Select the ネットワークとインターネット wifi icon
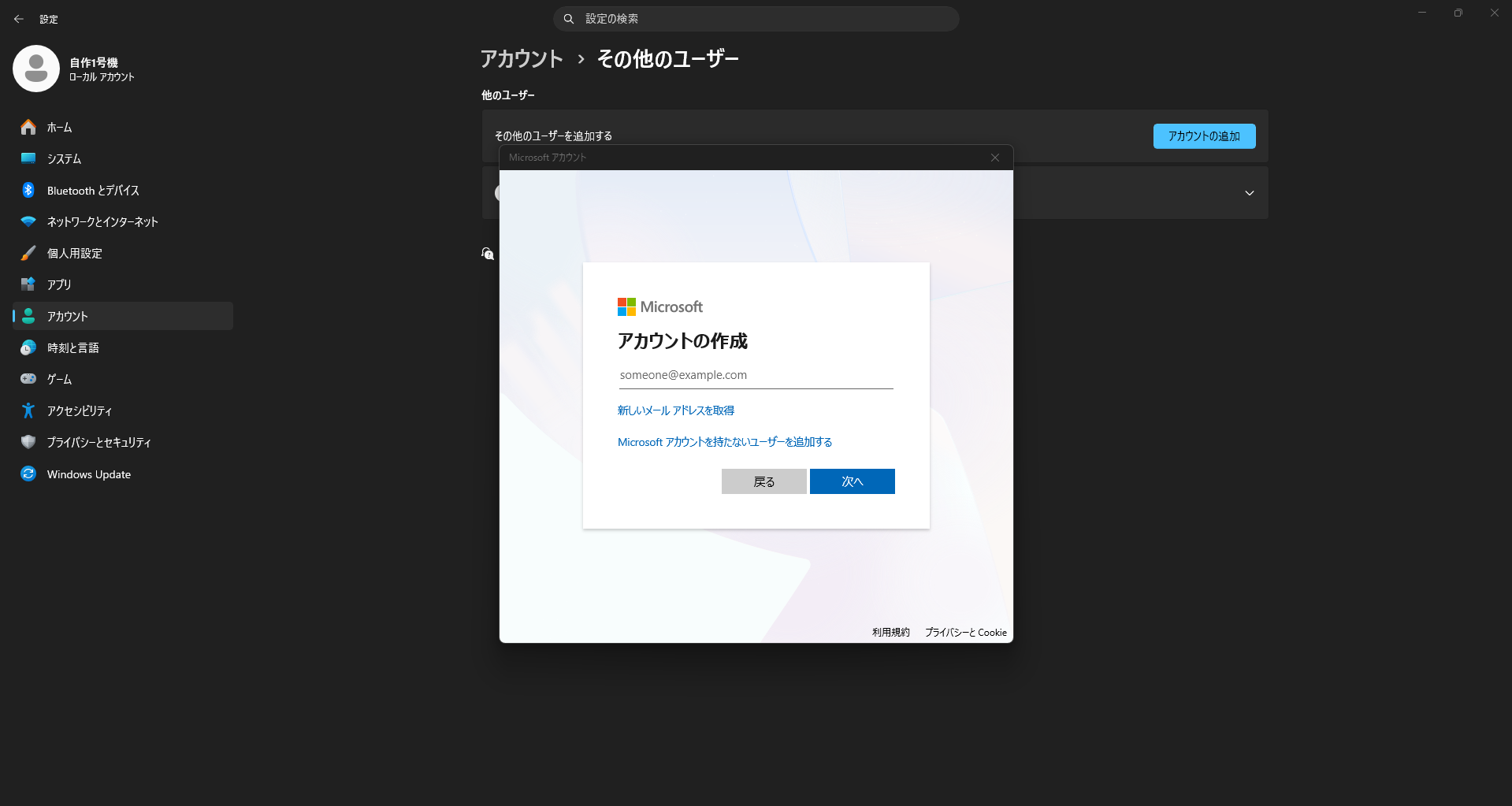 (28, 221)
